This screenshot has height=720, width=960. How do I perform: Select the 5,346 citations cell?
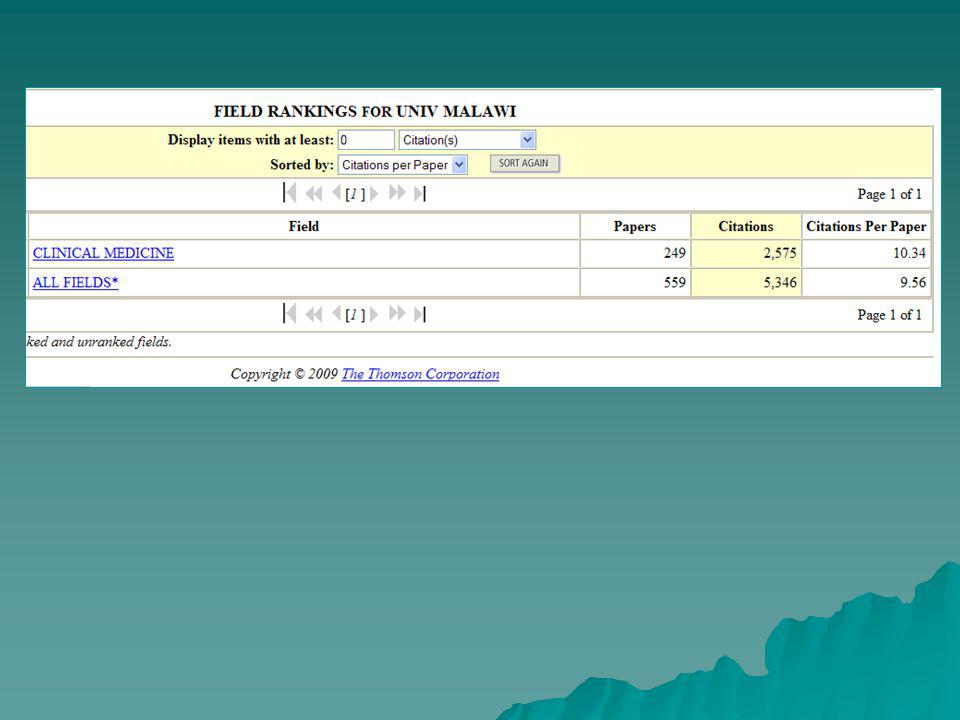(746, 282)
